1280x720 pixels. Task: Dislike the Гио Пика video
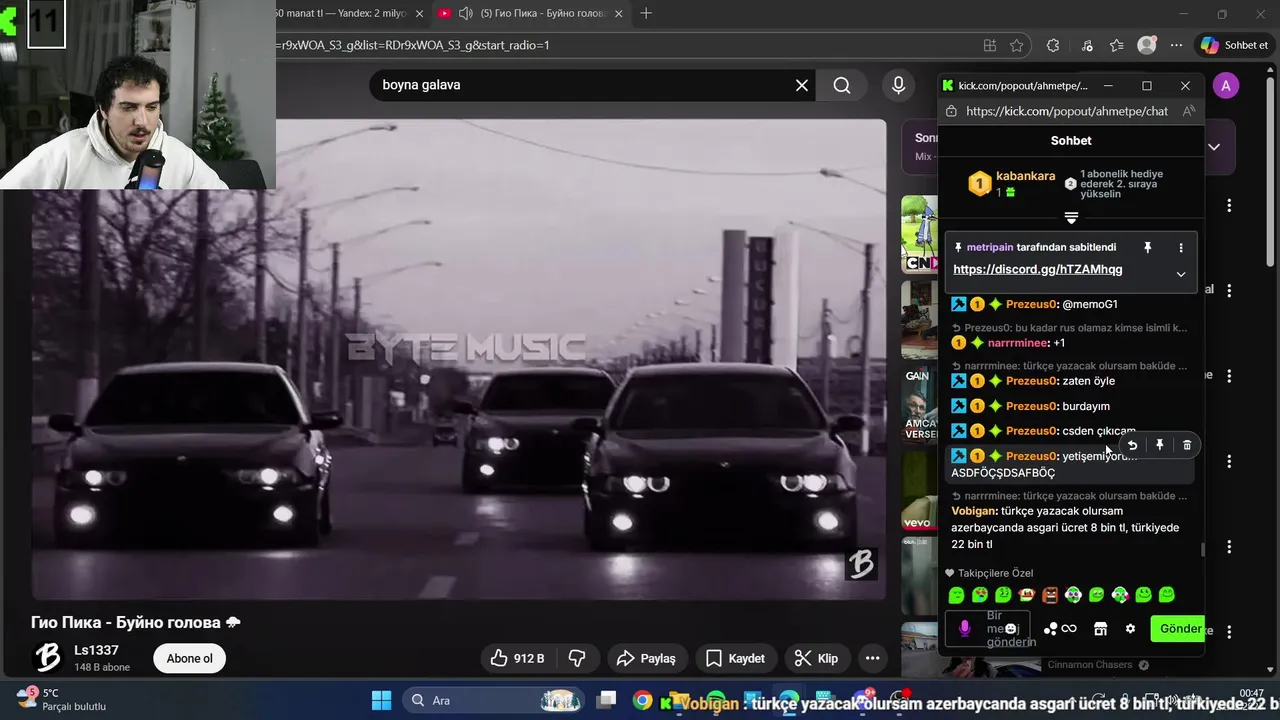point(577,658)
